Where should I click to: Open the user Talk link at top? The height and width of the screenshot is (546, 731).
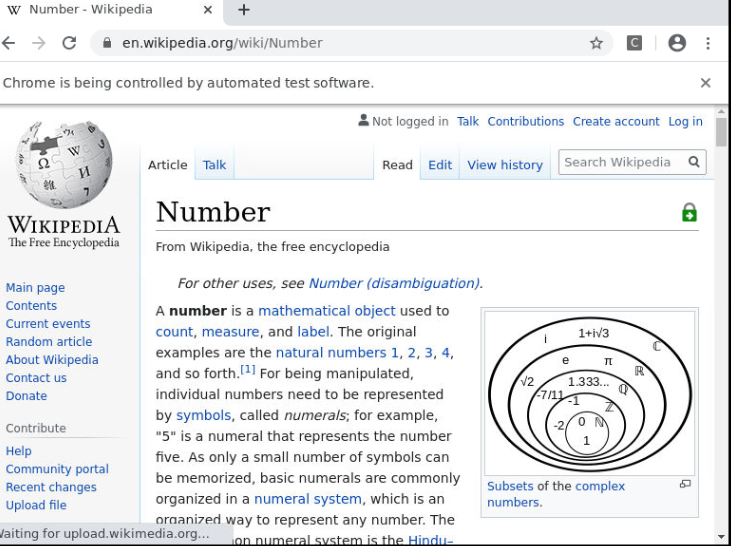click(x=468, y=121)
